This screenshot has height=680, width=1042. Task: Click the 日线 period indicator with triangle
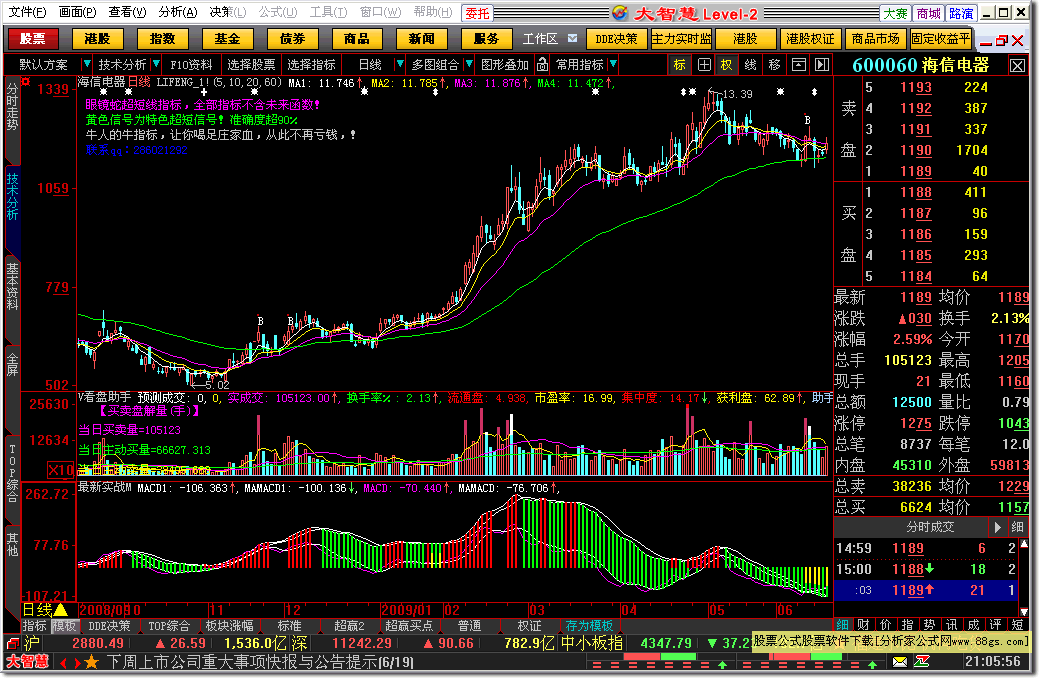pyautogui.click(x=45, y=610)
